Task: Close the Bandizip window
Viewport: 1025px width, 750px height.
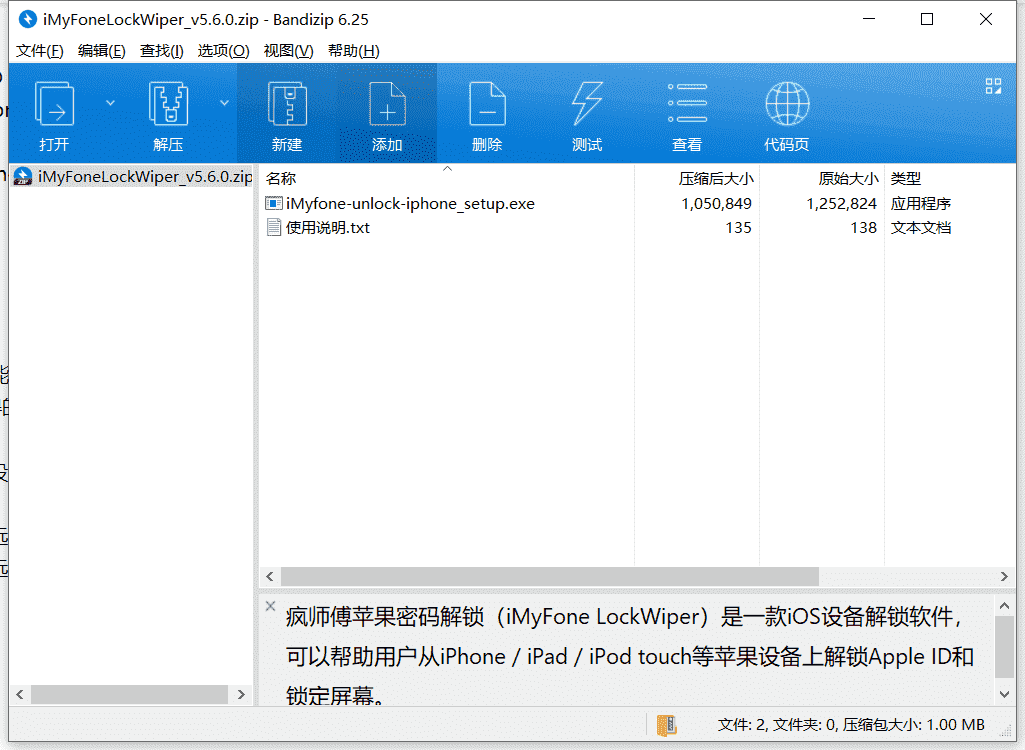Action: click(x=986, y=19)
